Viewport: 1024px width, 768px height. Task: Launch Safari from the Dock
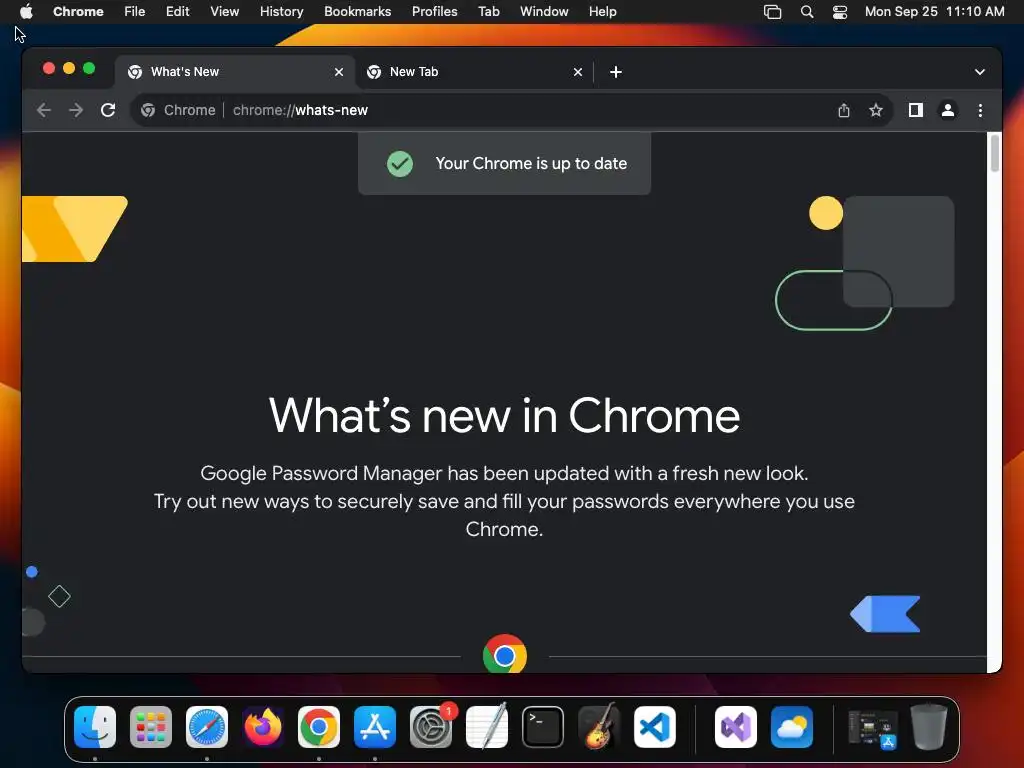(x=207, y=727)
